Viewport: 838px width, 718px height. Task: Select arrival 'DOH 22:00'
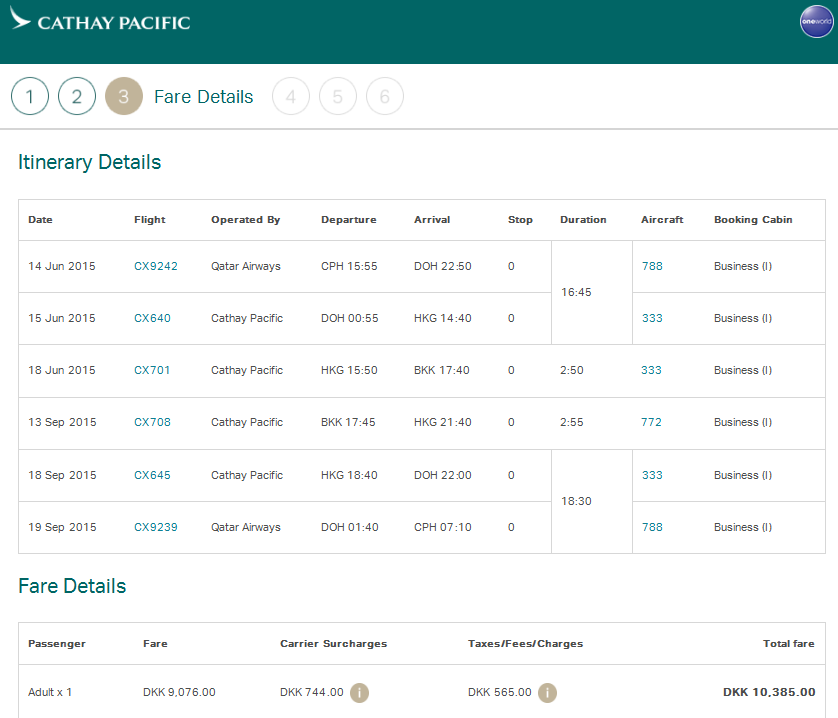pyautogui.click(x=443, y=475)
